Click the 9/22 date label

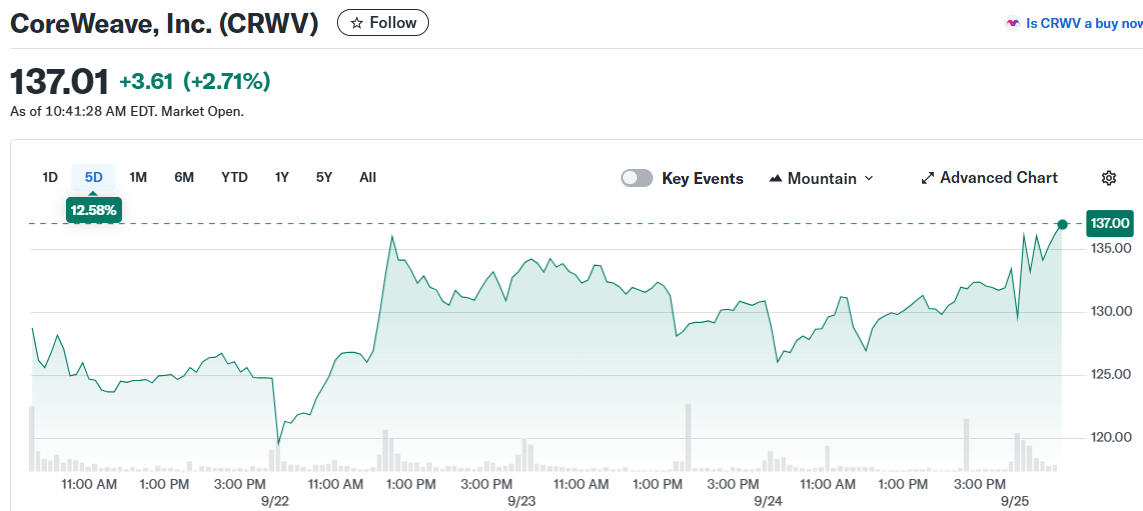coord(276,502)
